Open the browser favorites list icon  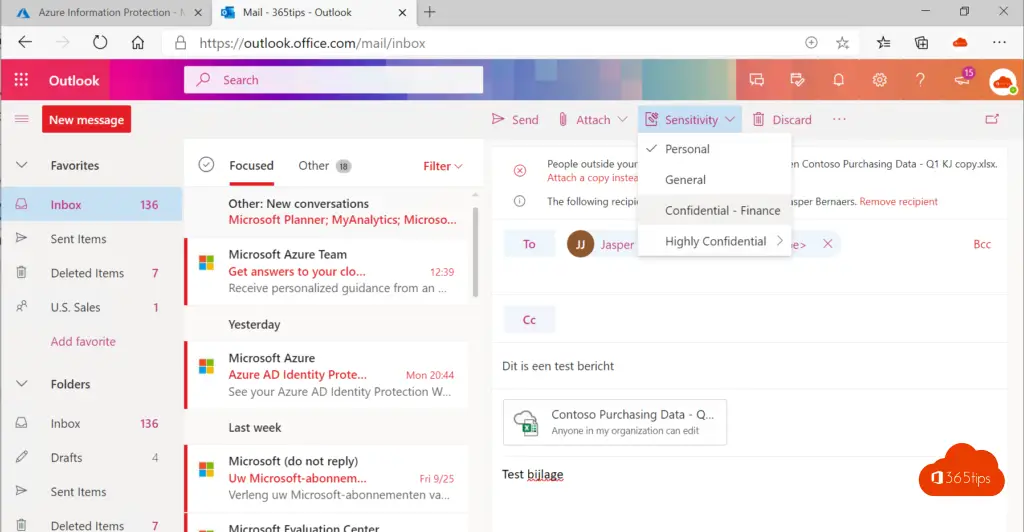click(884, 42)
